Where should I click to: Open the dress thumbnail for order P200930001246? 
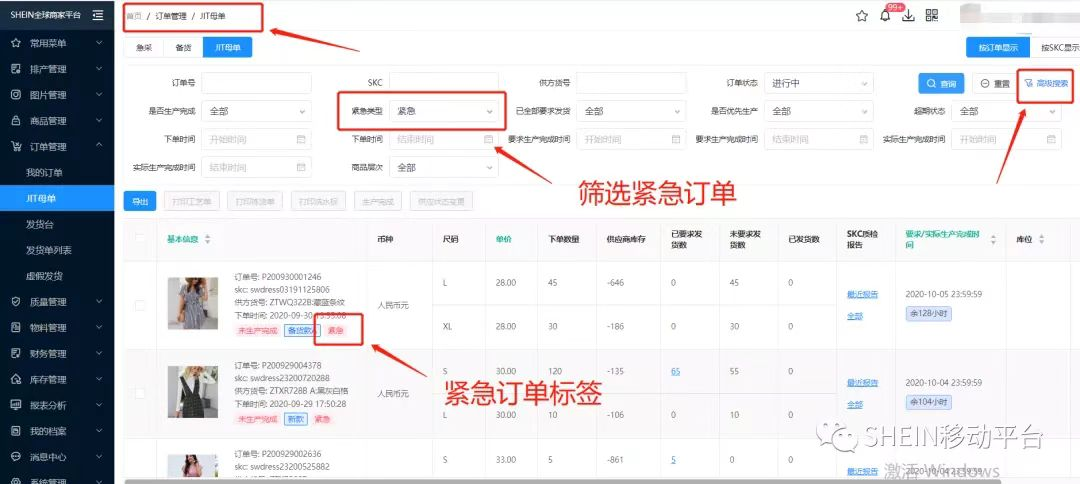click(193, 304)
